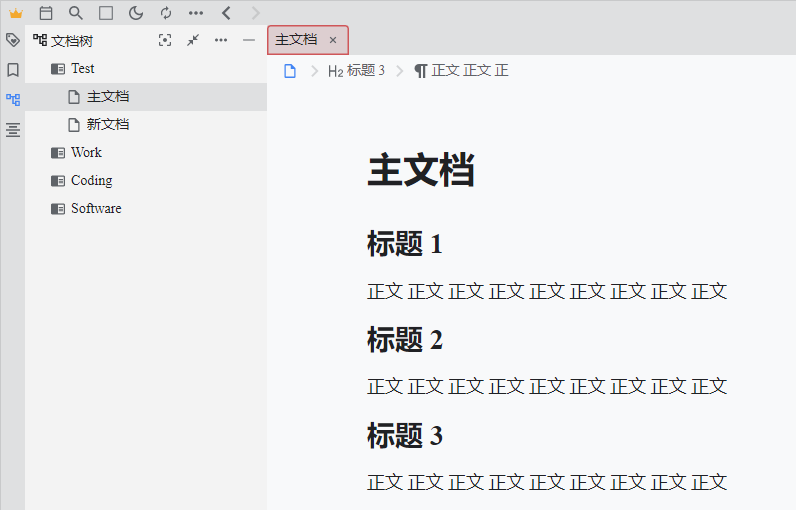Viewport: 796px width, 510px height.
Task: Select the Work notebook
Action: [x=146, y=152]
